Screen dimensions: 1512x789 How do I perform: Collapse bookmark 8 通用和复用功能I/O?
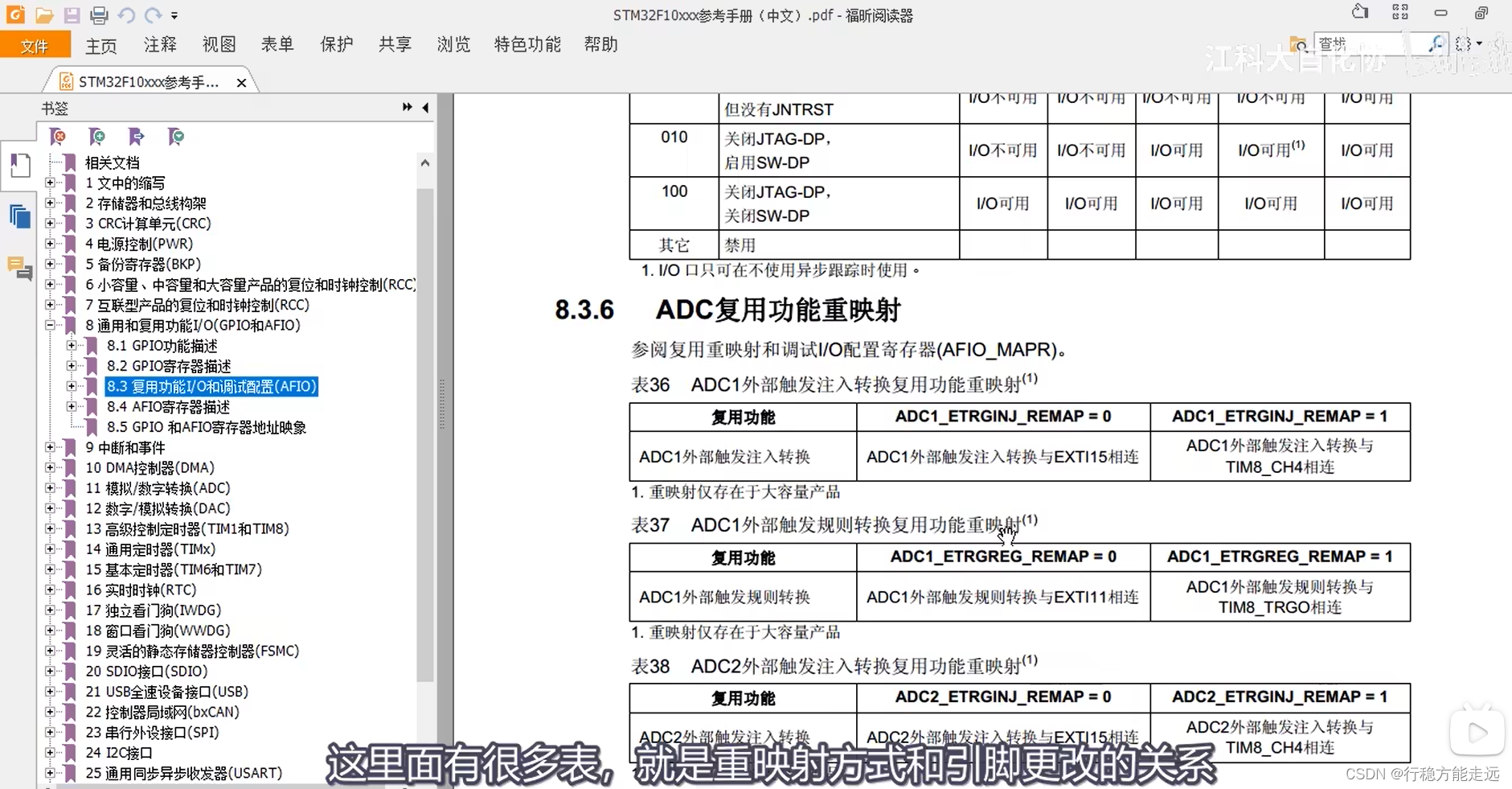51,325
